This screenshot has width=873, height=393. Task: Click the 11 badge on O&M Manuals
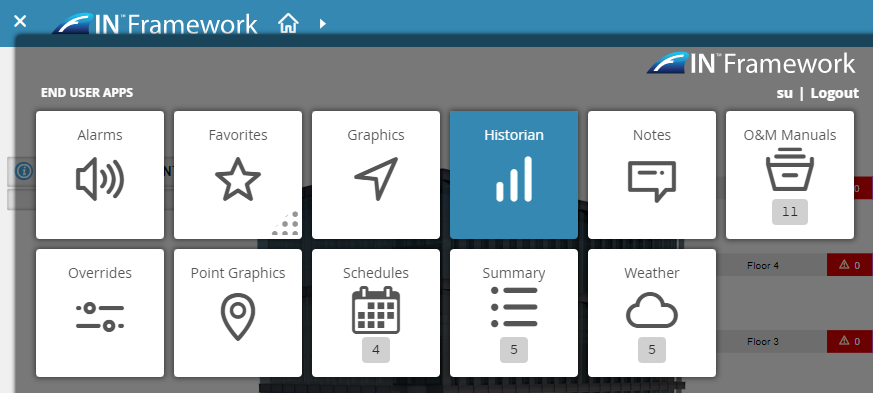(x=790, y=212)
